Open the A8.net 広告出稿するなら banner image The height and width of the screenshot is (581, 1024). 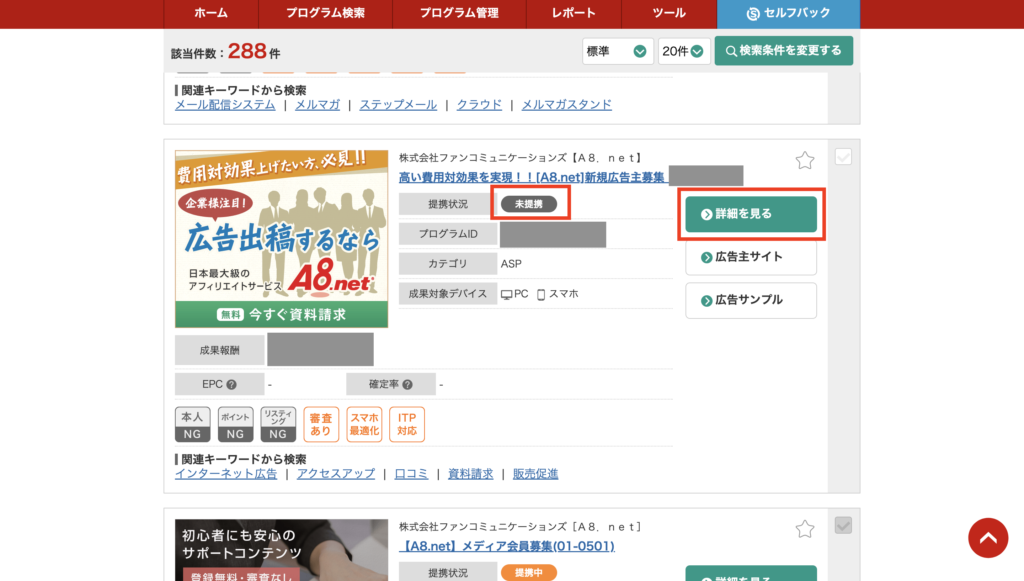[x=281, y=239]
